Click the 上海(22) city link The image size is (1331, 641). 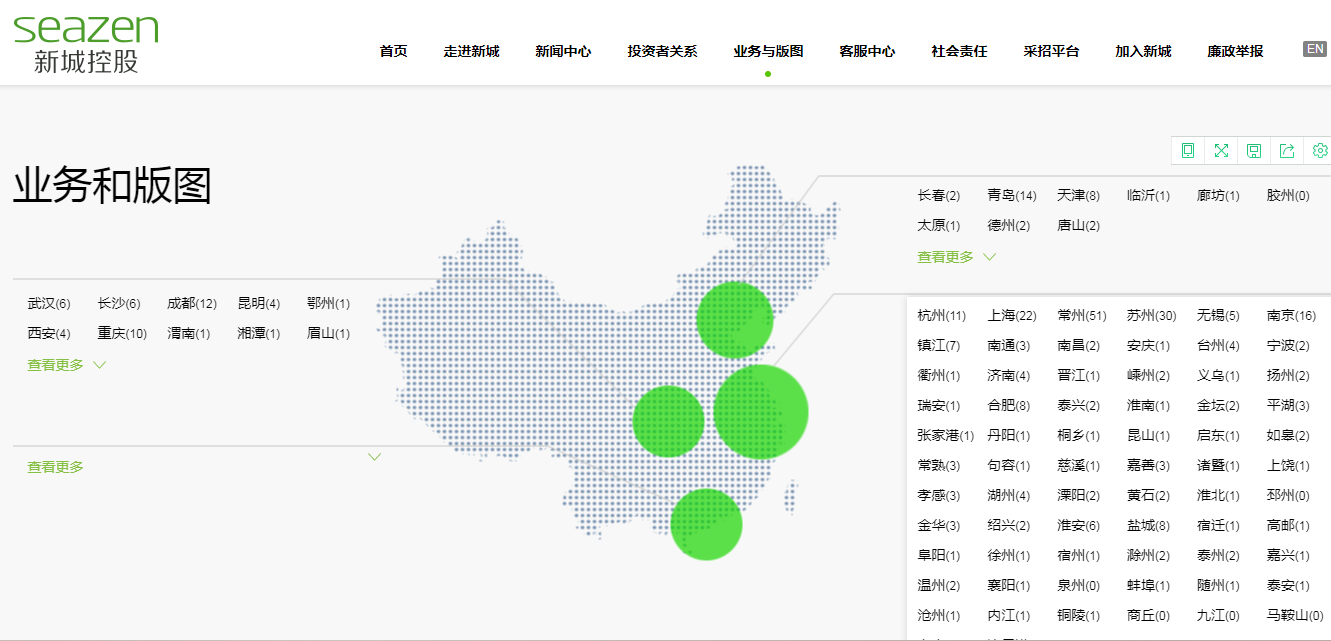tap(1011, 316)
